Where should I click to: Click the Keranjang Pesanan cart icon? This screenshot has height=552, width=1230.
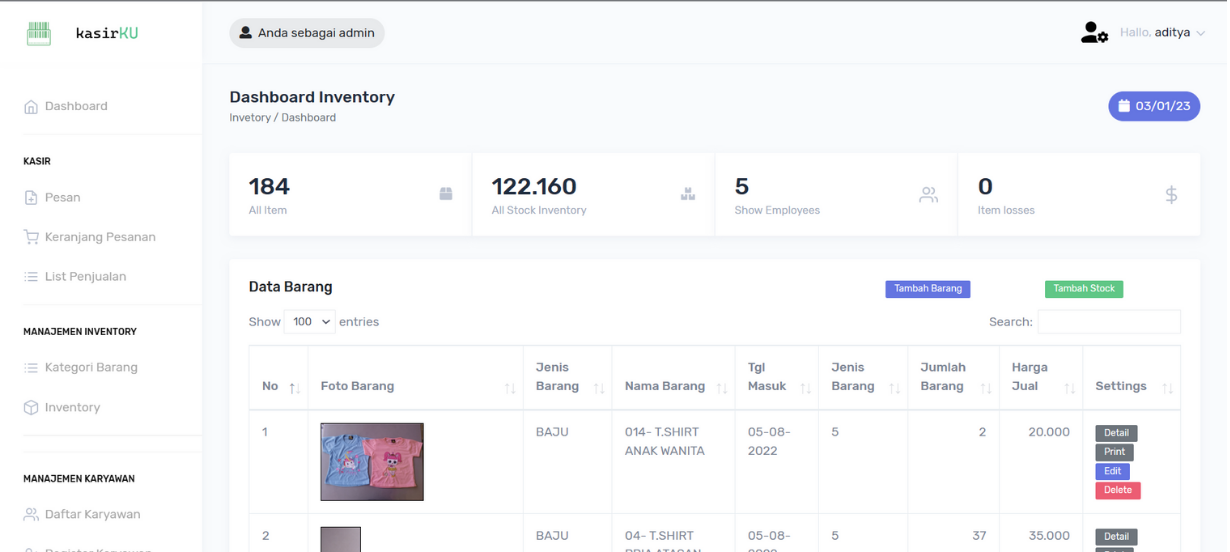(31, 238)
